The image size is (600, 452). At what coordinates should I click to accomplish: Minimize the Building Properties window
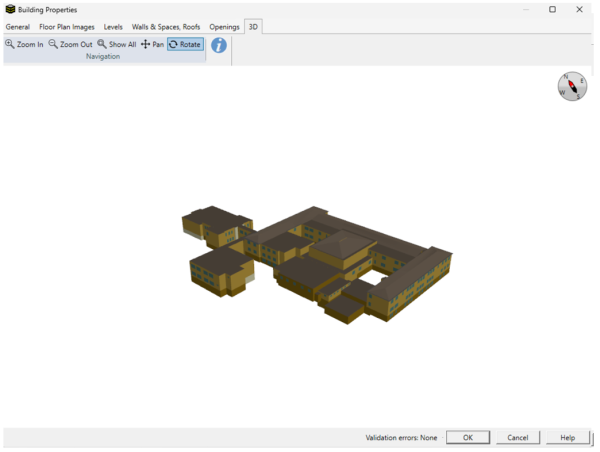tap(526, 9)
